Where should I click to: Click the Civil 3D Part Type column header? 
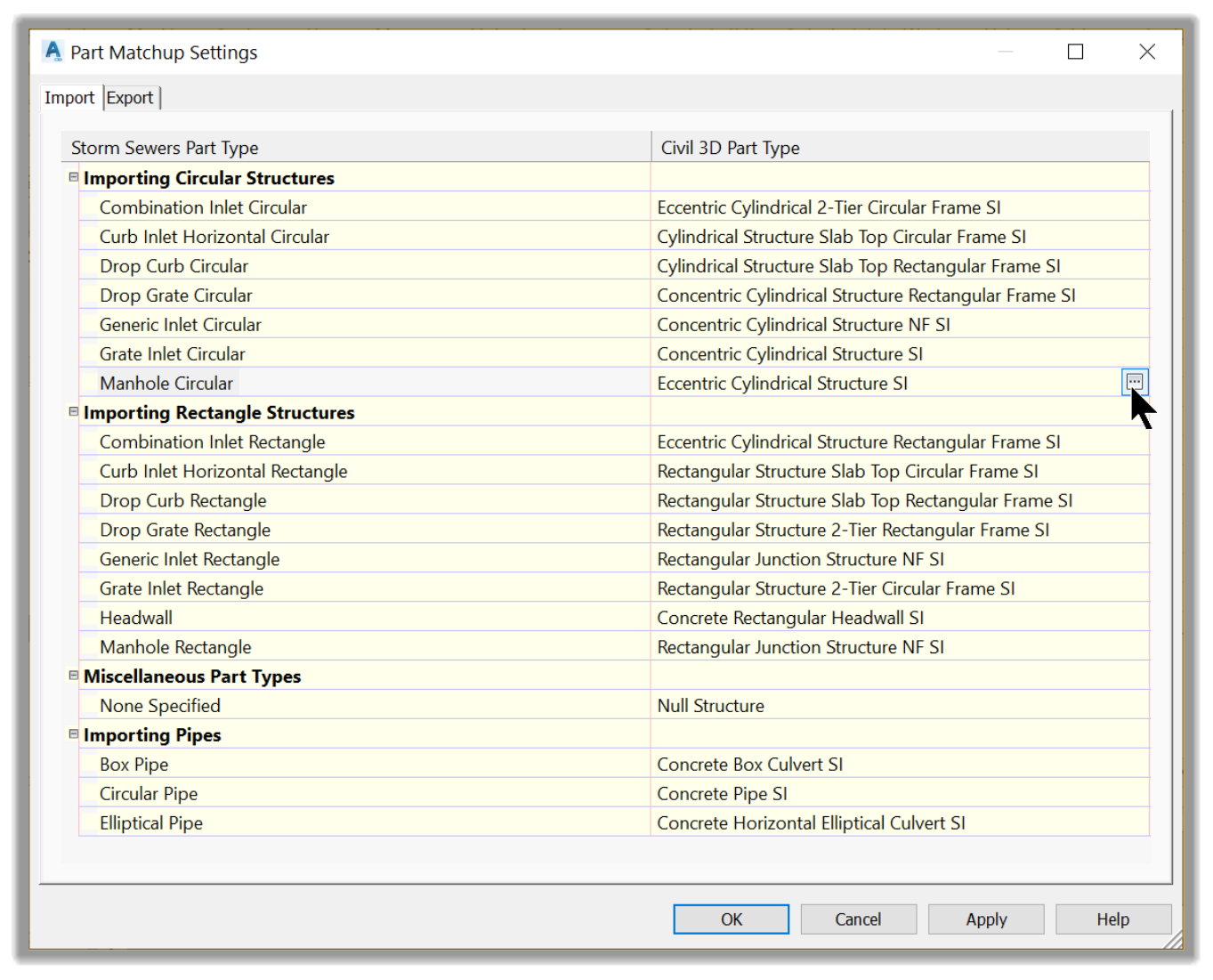[901, 148]
